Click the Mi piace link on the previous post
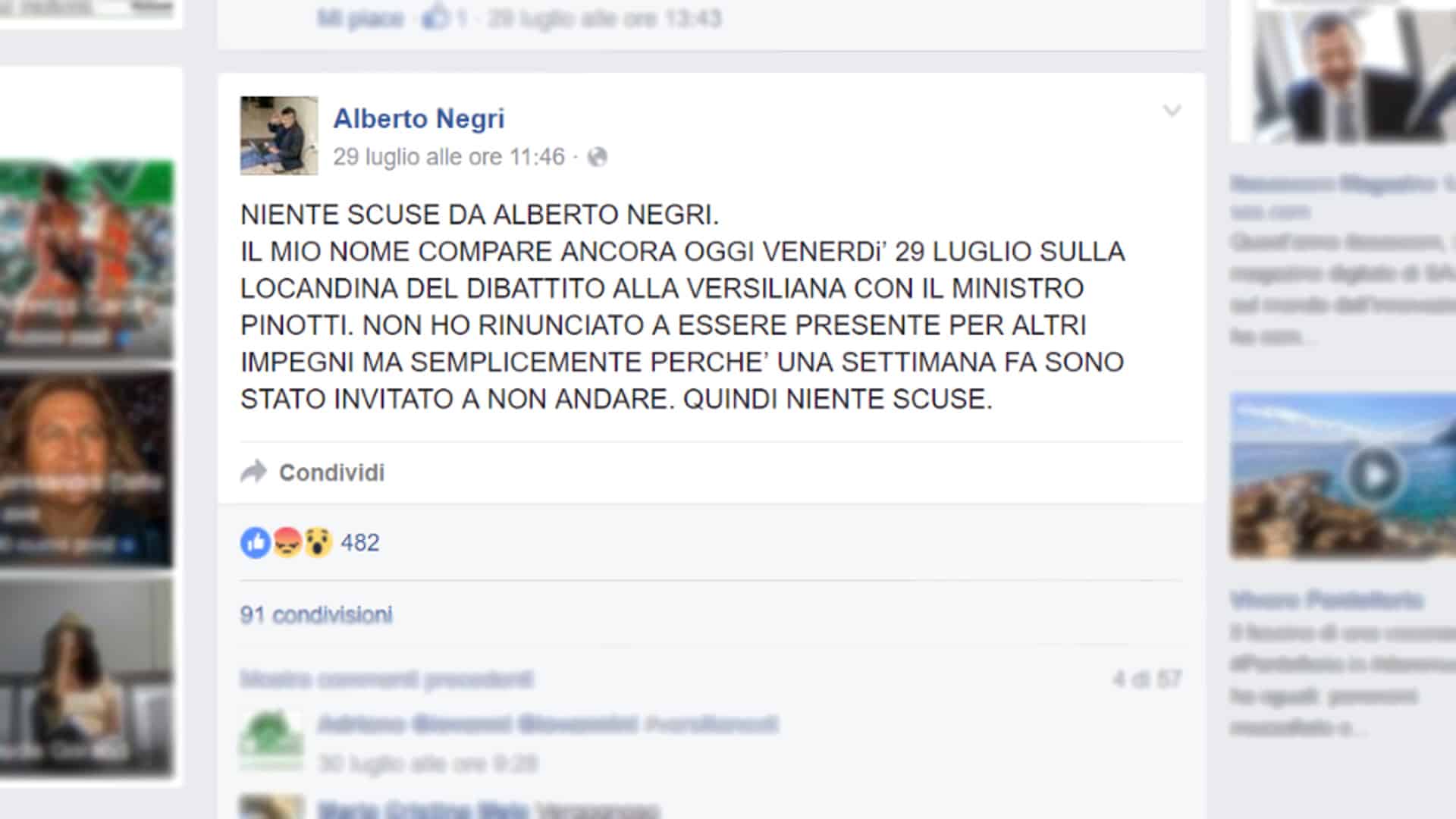Screen dimensions: 1456x819 tap(360, 18)
